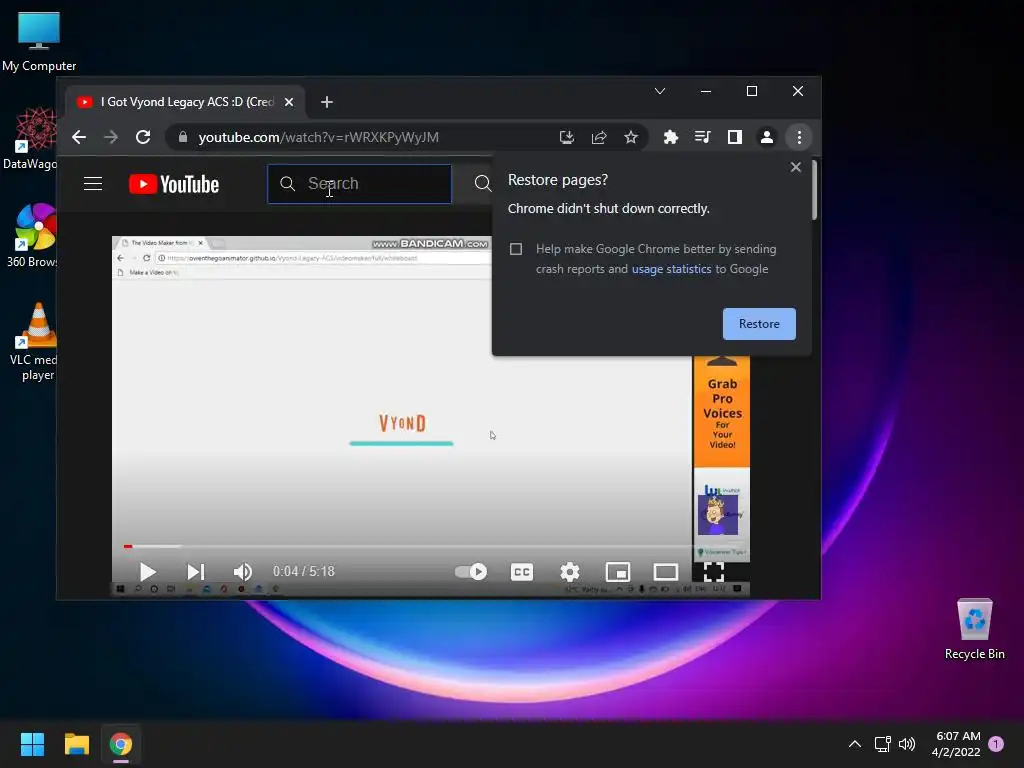Viewport: 1024px width, 768px height.
Task: Open the video settings gear
Action: click(x=569, y=572)
